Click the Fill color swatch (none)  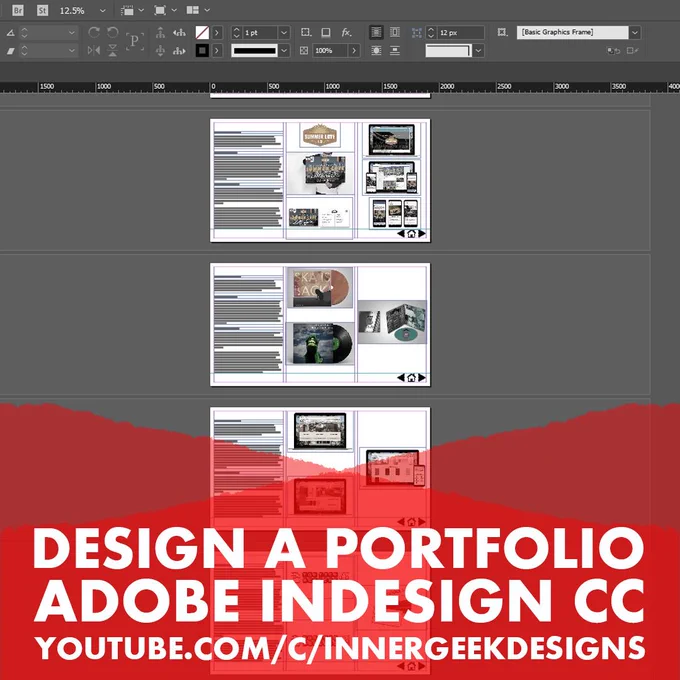tap(202, 33)
